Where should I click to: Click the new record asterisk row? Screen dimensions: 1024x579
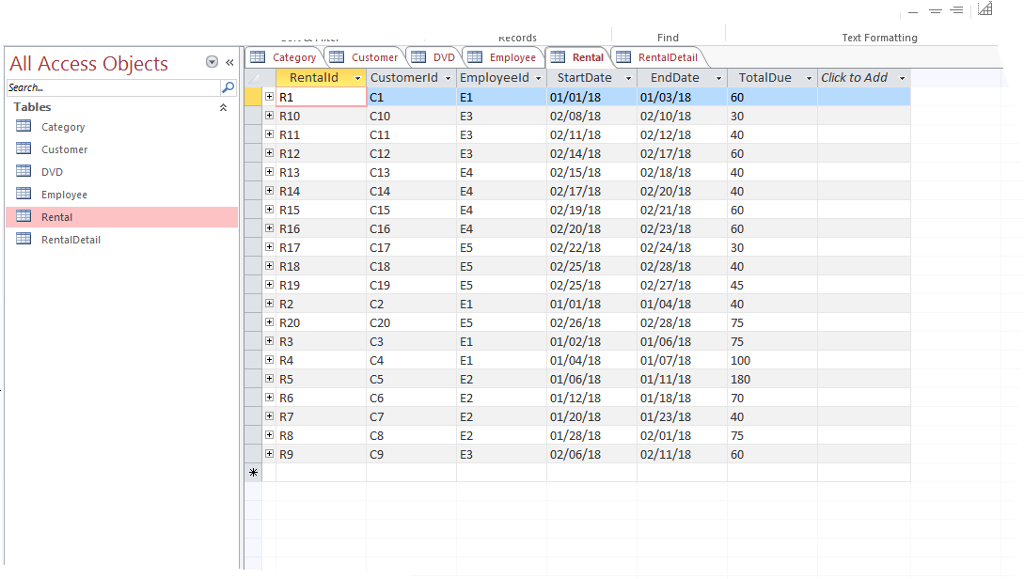(254, 472)
